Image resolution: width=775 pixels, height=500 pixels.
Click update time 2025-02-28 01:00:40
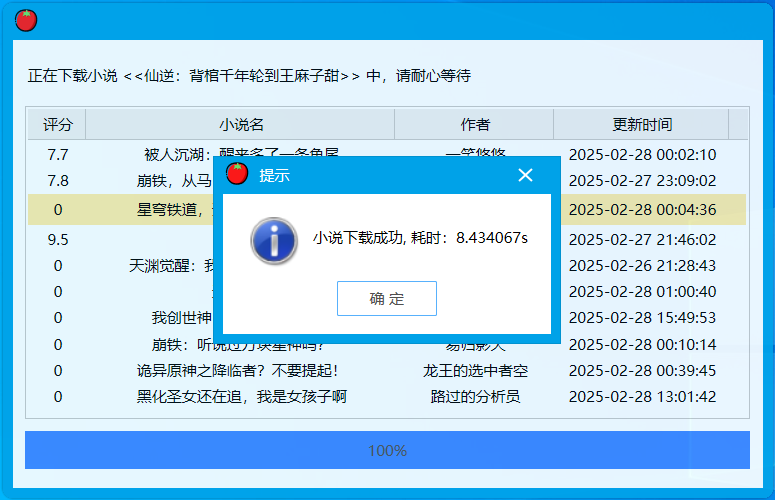point(642,292)
